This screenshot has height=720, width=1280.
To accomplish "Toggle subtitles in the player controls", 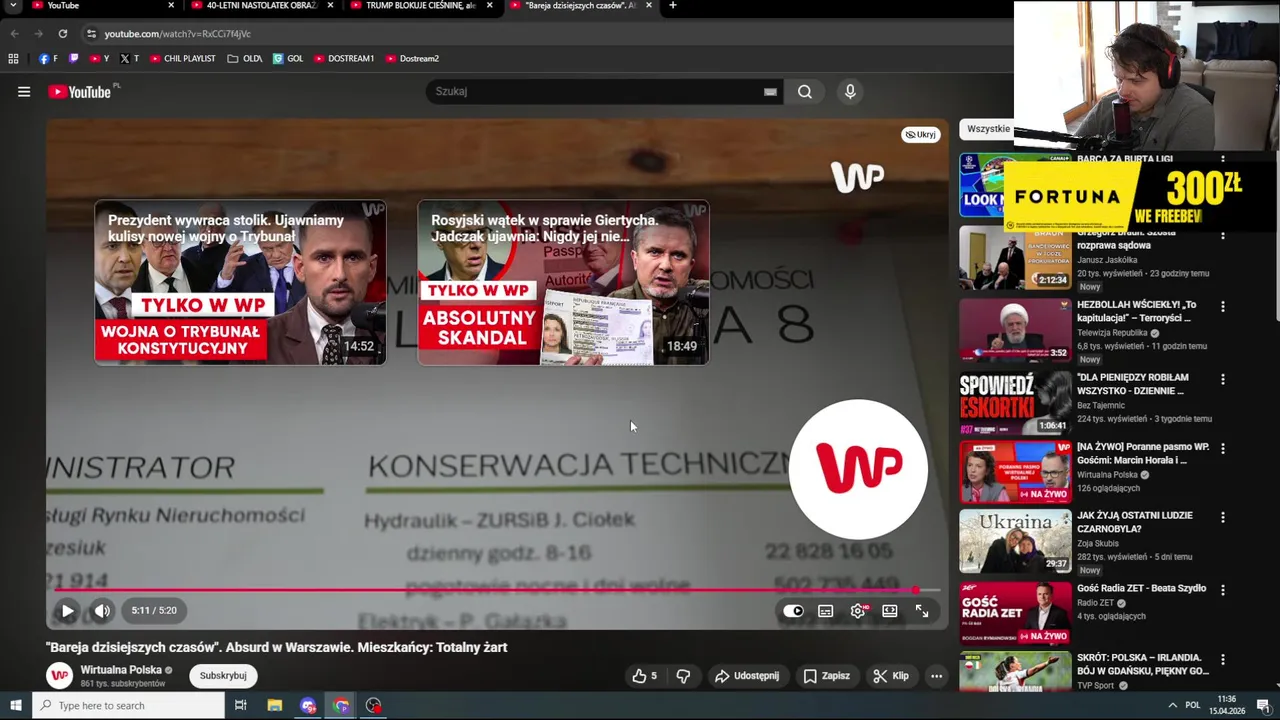I will [x=826, y=611].
